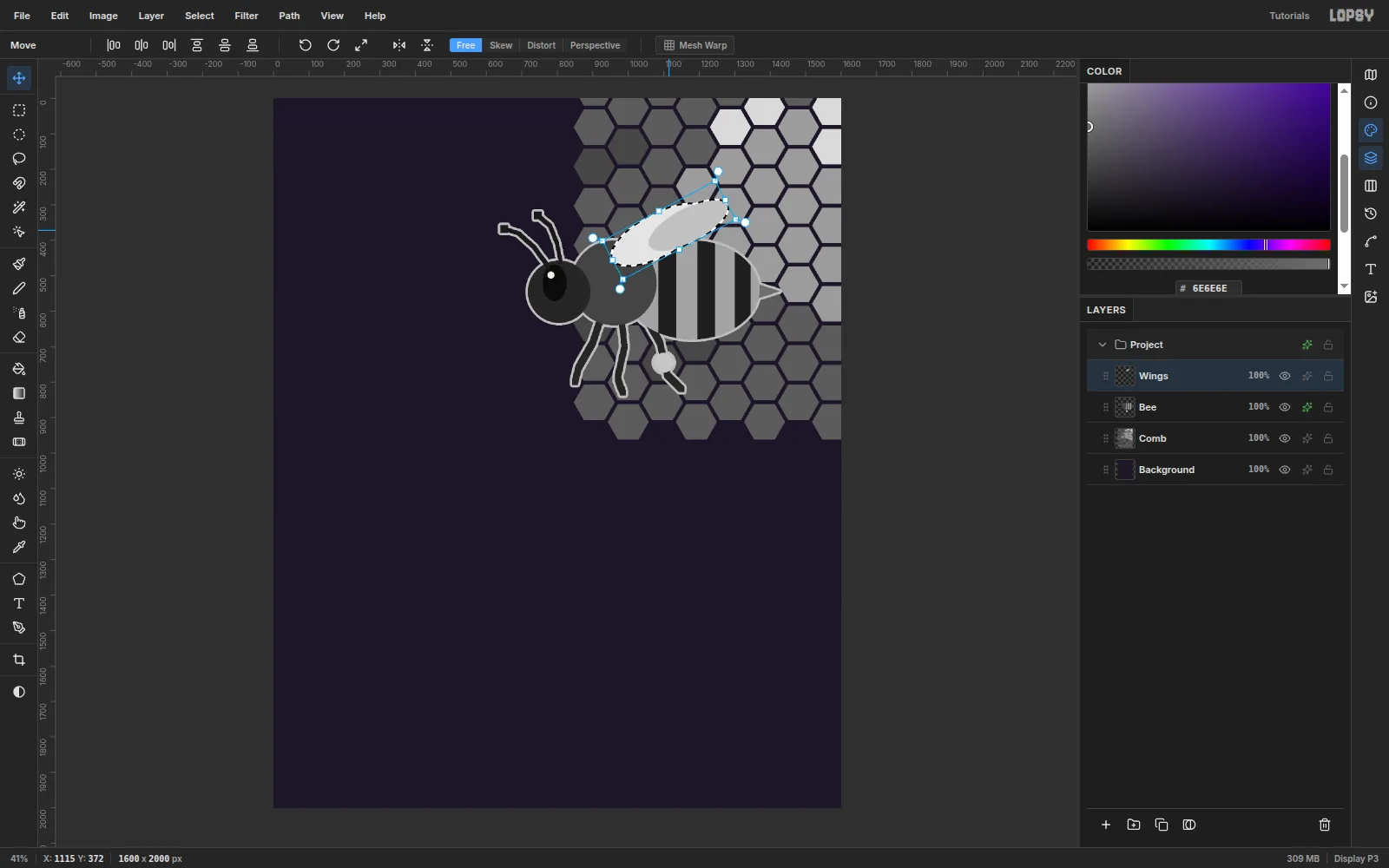Switch to Perspective transform mode

pyautogui.click(x=596, y=45)
